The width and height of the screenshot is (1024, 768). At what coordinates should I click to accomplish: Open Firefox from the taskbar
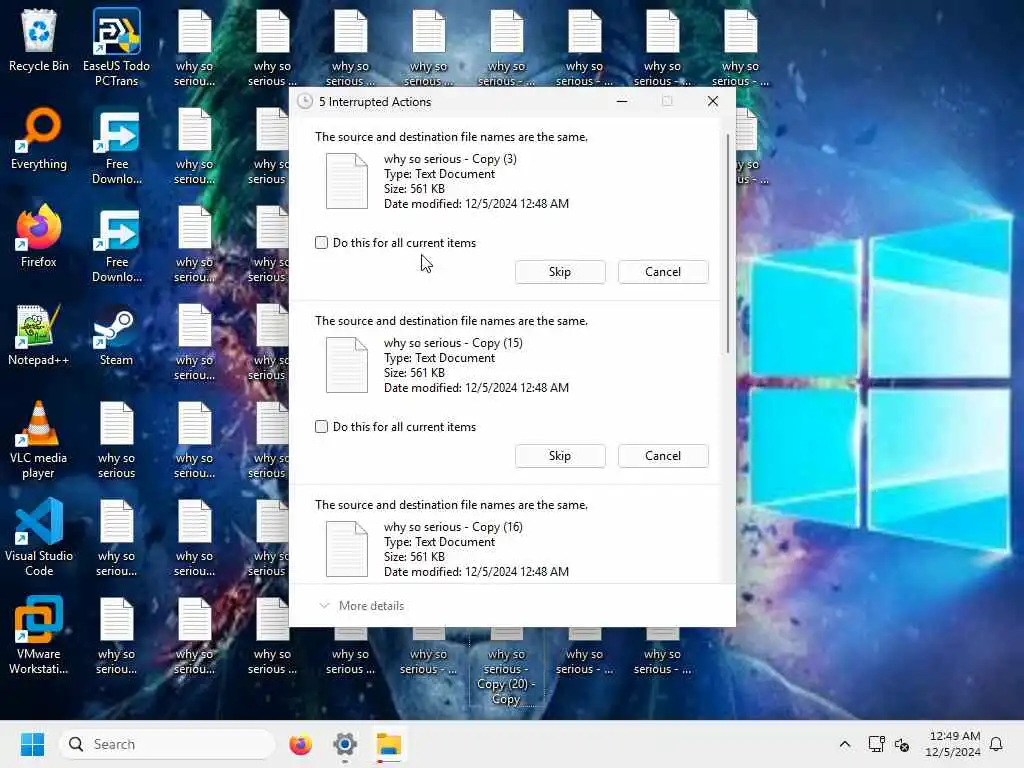300,744
